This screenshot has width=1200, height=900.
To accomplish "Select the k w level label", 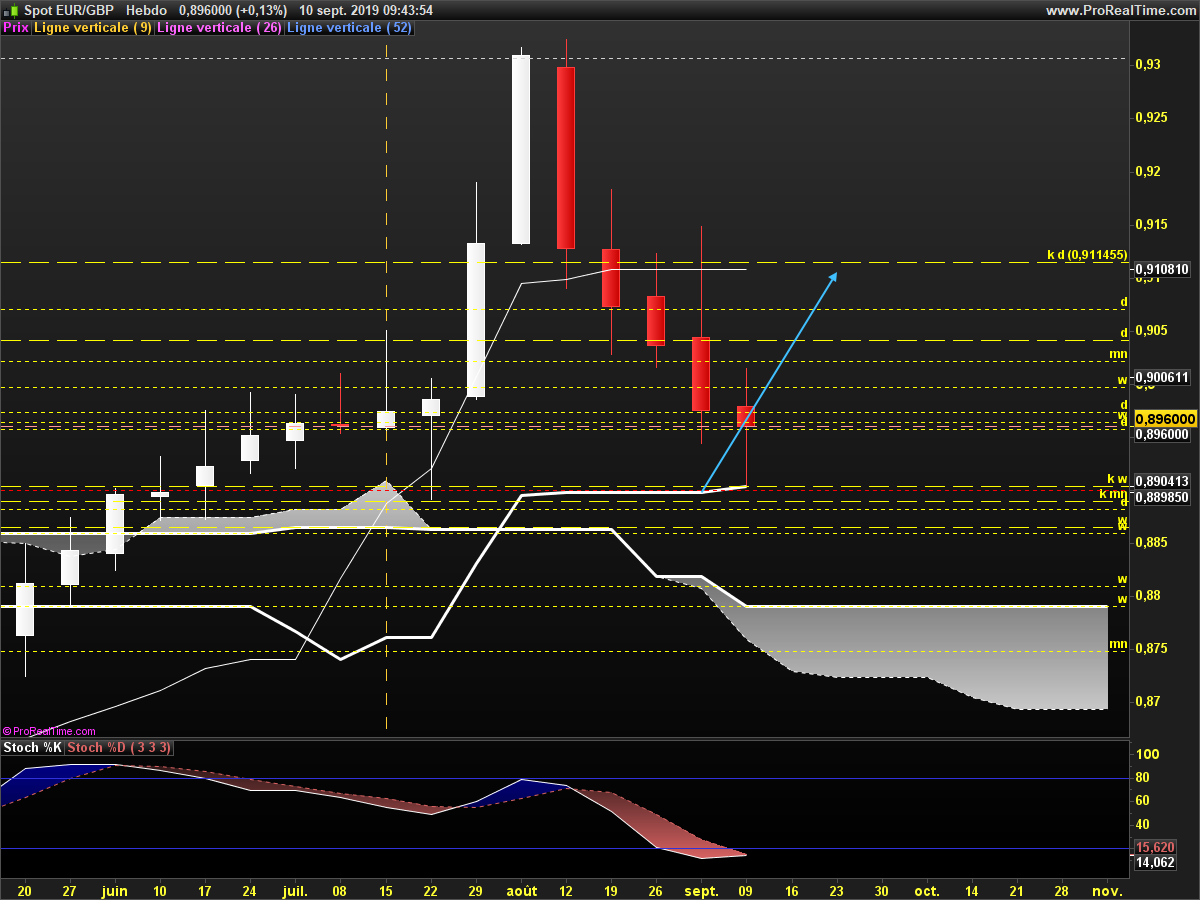I will 1117,479.
